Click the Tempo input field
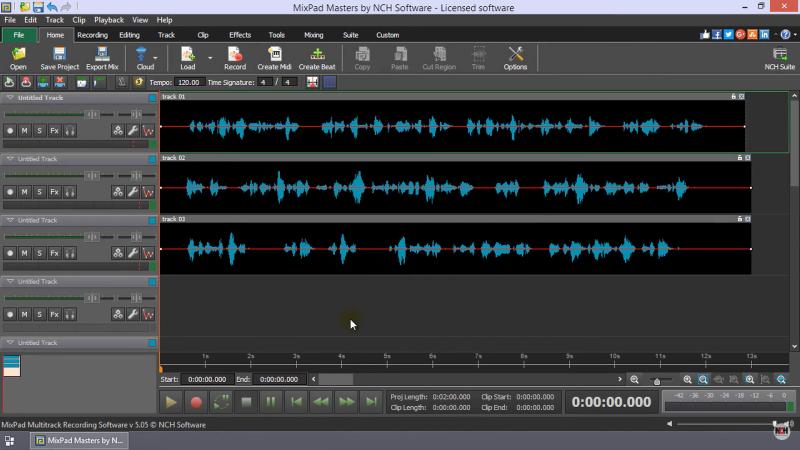Viewport: 800px width, 450px height. [x=190, y=82]
